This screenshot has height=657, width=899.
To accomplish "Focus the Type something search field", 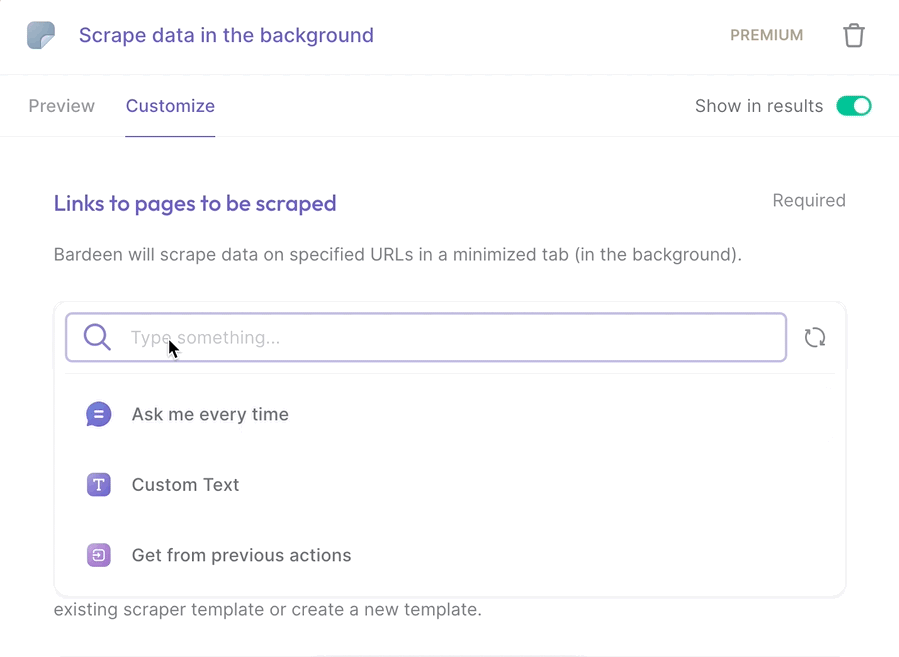I will coord(425,337).
